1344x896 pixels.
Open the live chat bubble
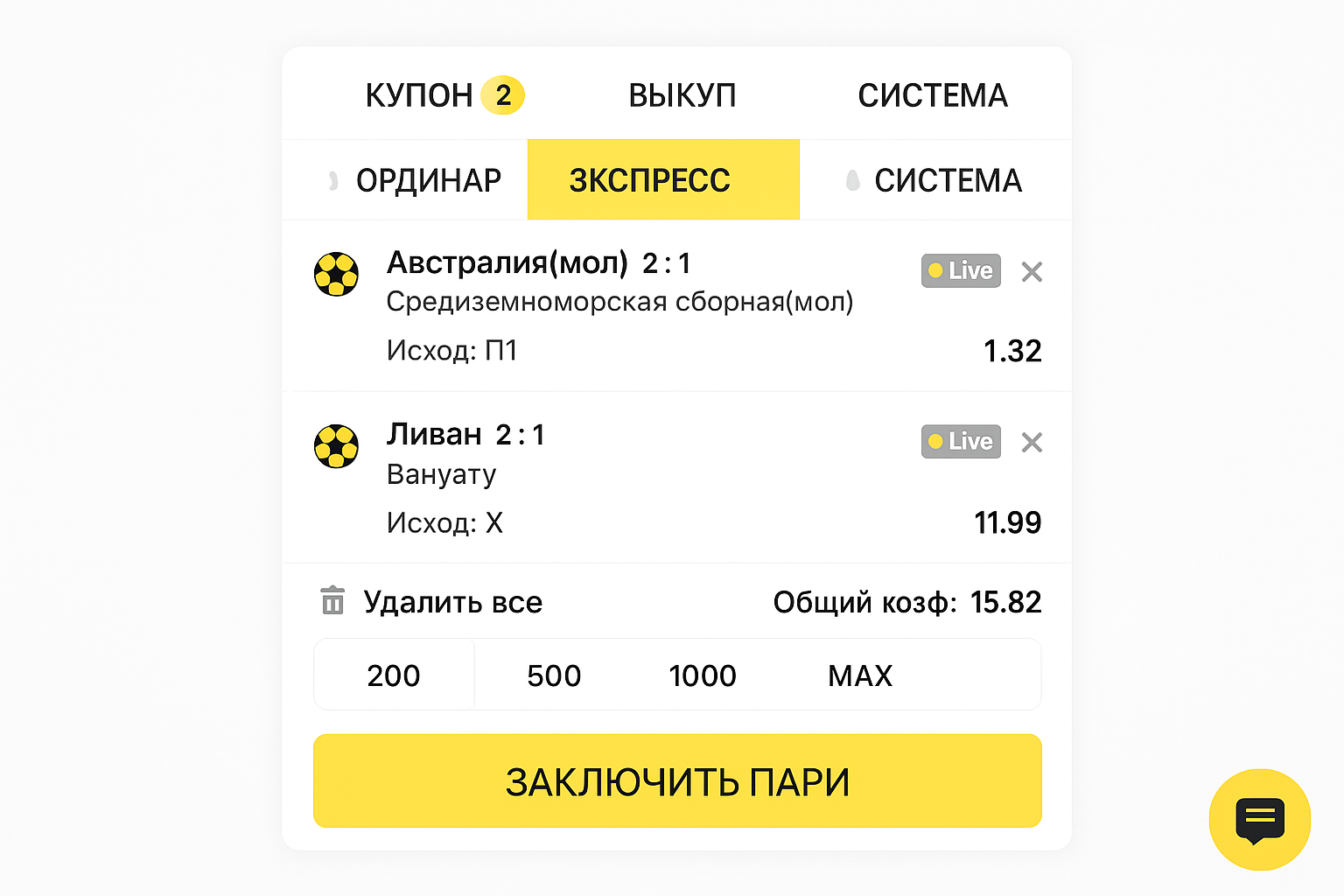pos(1259,819)
